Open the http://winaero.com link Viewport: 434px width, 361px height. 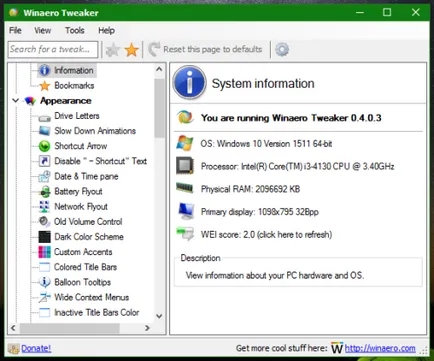pyautogui.click(x=380, y=348)
